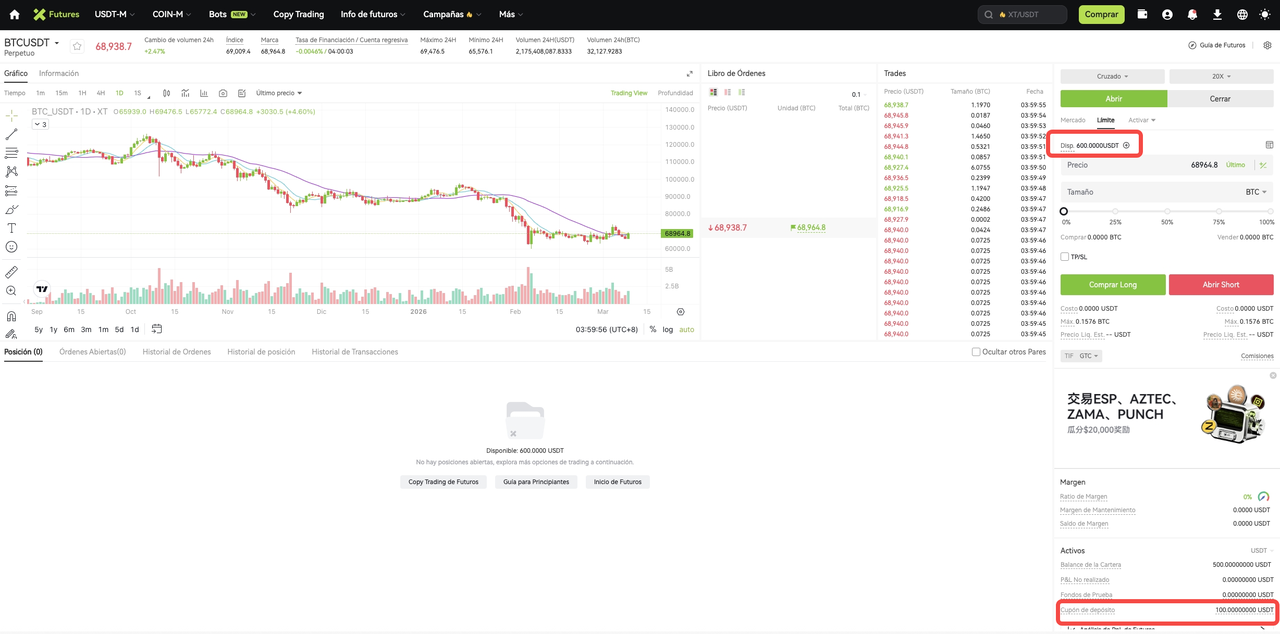Add BTCUSDT to favorites with star icon

tap(77, 46)
